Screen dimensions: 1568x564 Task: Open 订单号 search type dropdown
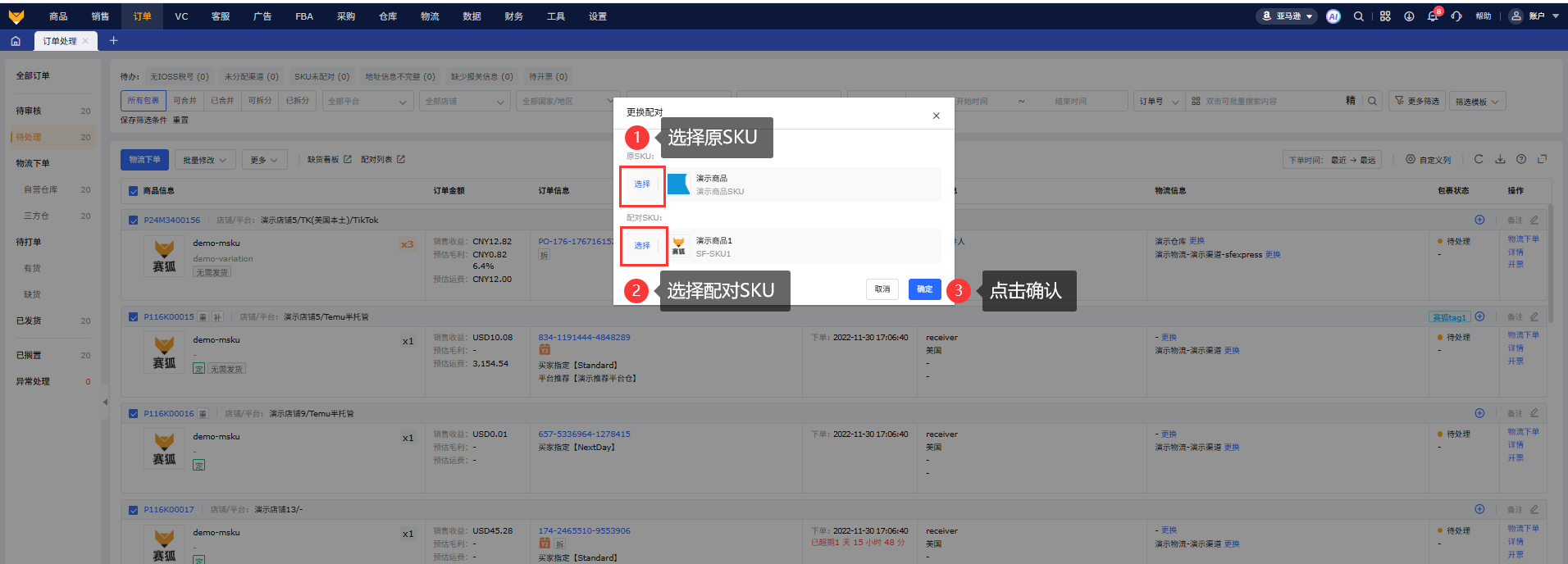point(1157,101)
